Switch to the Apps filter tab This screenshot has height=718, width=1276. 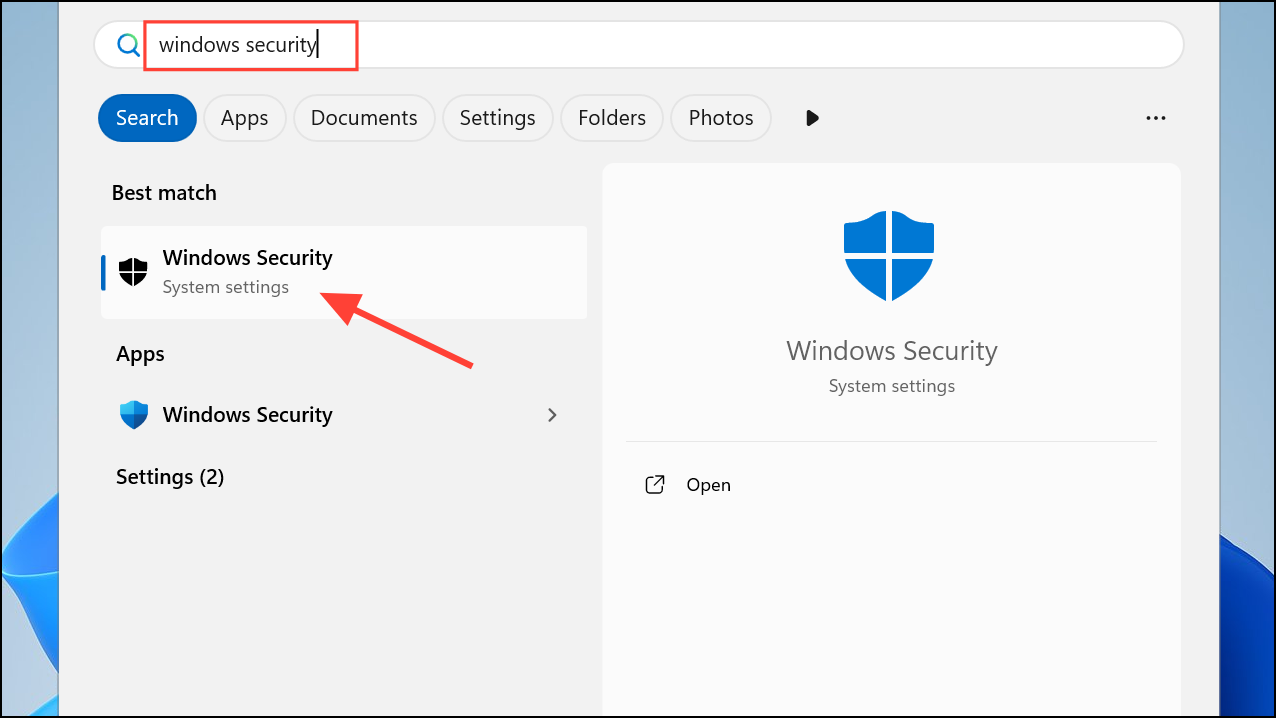(x=244, y=118)
